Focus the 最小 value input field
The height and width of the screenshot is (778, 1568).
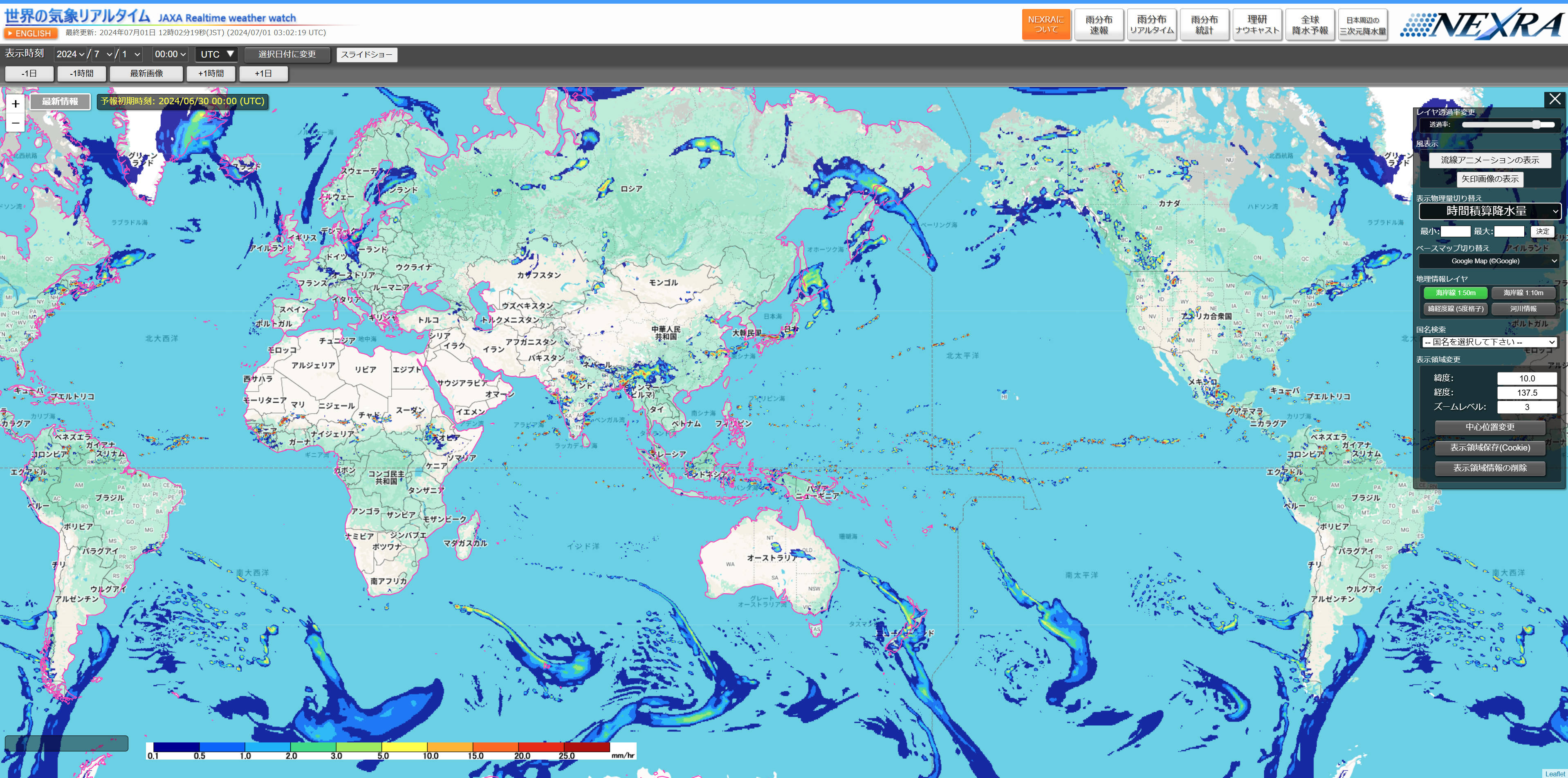pyautogui.click(x=1456, y=231)
